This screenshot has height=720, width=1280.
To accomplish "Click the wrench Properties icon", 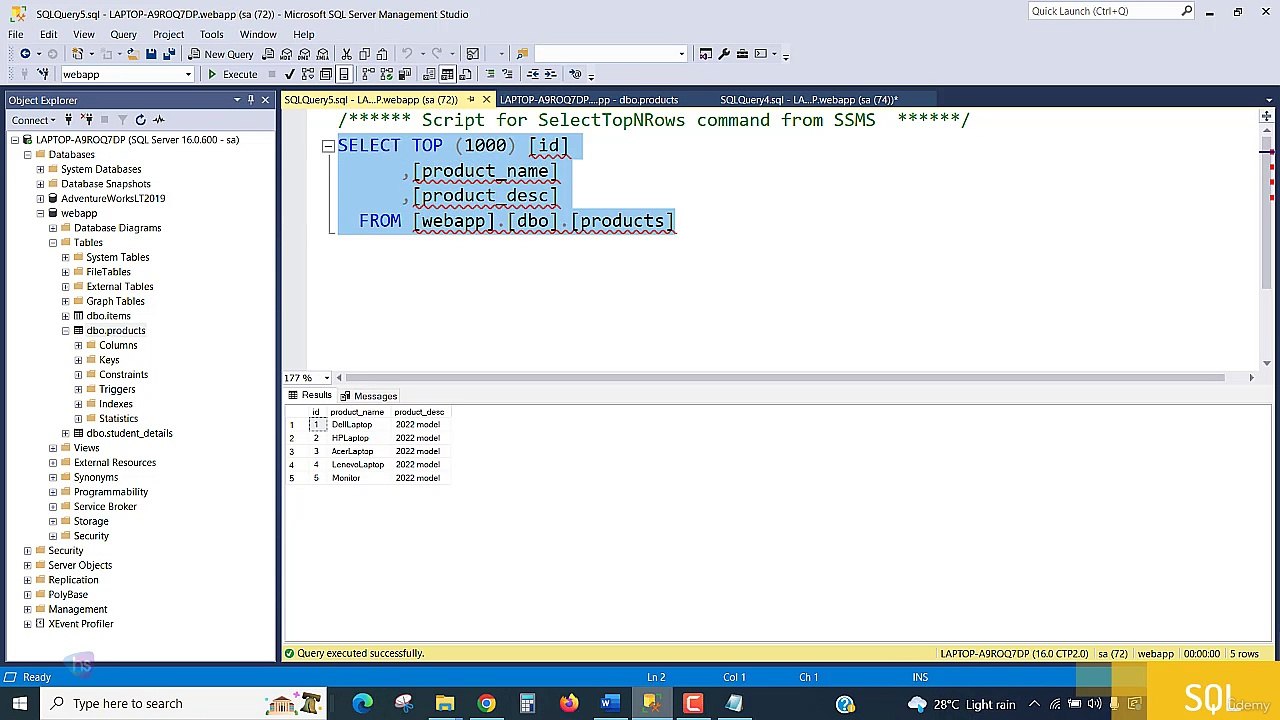I will click(724, 54).
